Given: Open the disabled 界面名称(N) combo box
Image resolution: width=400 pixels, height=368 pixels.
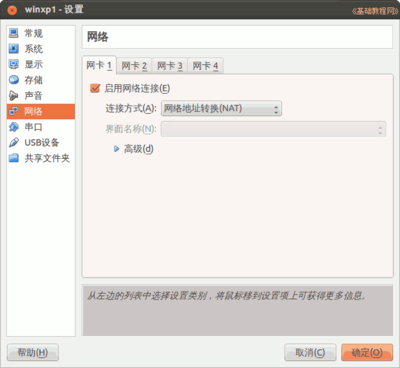Looking at the screenshot, I should click(273, 129).
